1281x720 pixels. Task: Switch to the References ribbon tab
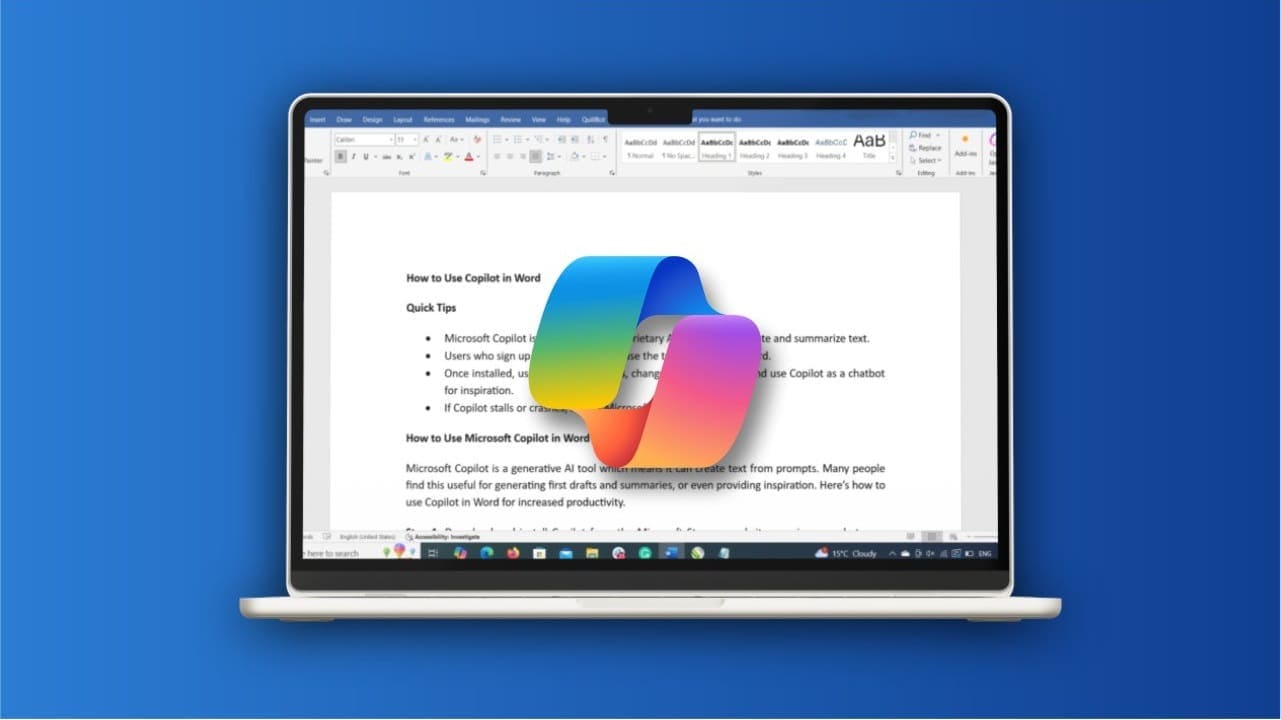click(438, 119)
